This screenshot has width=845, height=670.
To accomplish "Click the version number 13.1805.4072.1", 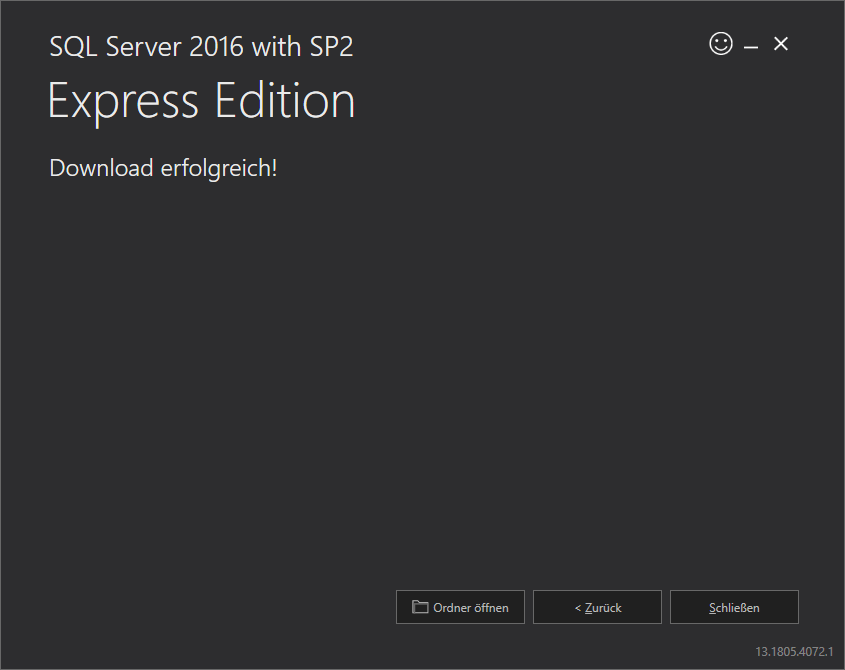I will tap(793, 651).
